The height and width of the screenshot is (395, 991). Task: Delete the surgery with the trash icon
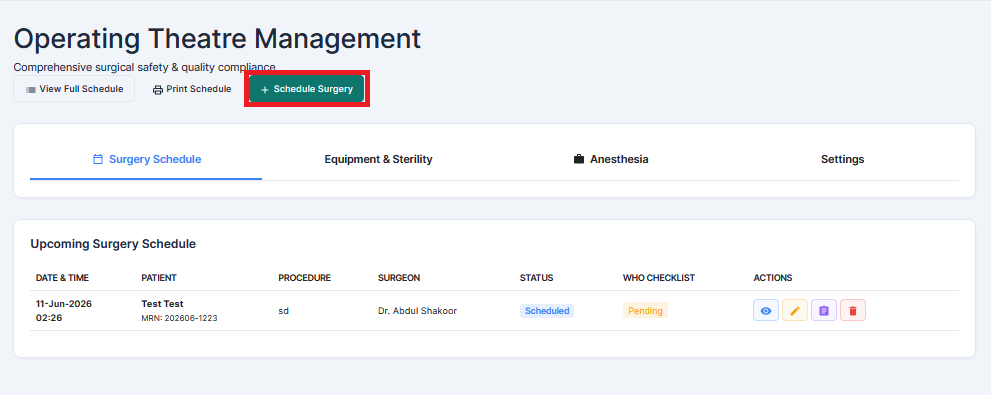click(x=853, y=310)
